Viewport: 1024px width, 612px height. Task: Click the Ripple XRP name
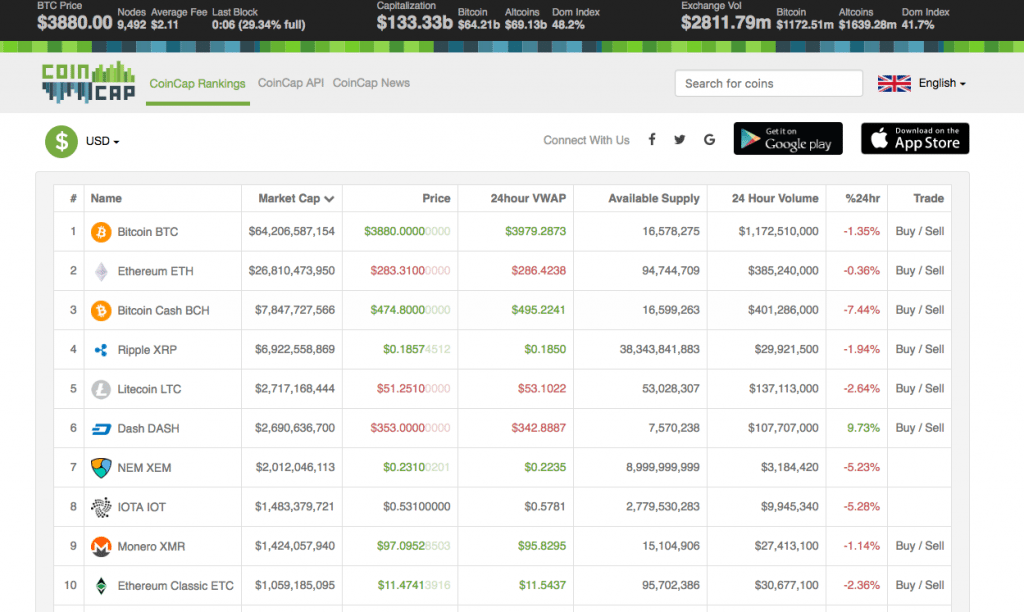[x=147, y=350]
